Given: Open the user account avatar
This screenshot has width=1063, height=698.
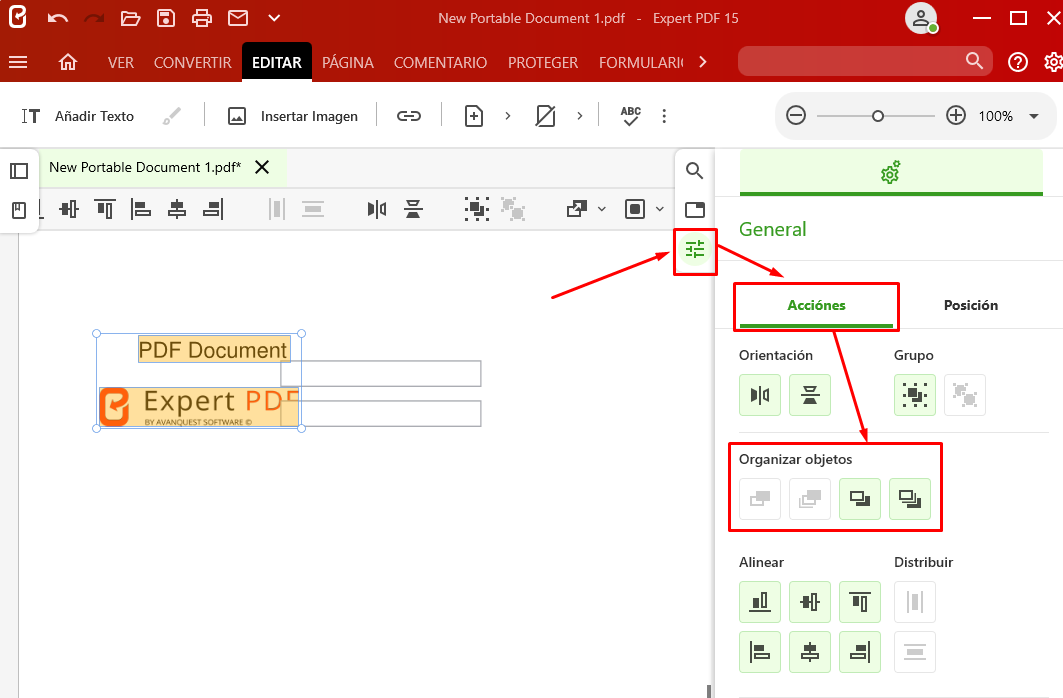Looking at the screenshot, I should 921,18.
